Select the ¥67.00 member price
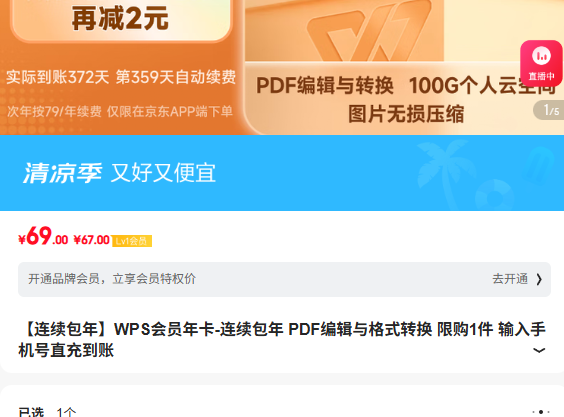Screen dimensions: 564x417 [91, 240]
